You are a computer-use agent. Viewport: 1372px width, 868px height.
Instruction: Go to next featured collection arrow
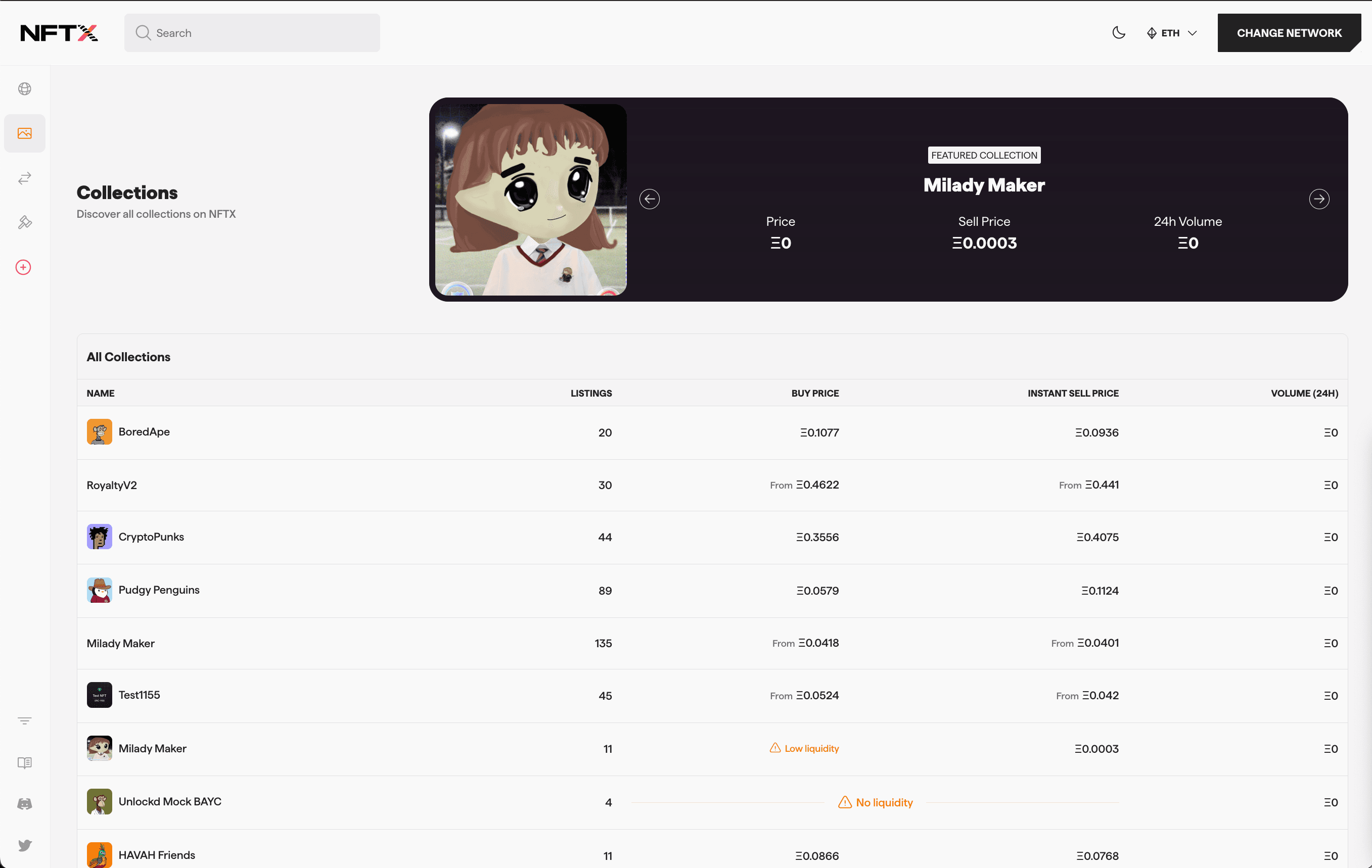[x=1318, y=199]
